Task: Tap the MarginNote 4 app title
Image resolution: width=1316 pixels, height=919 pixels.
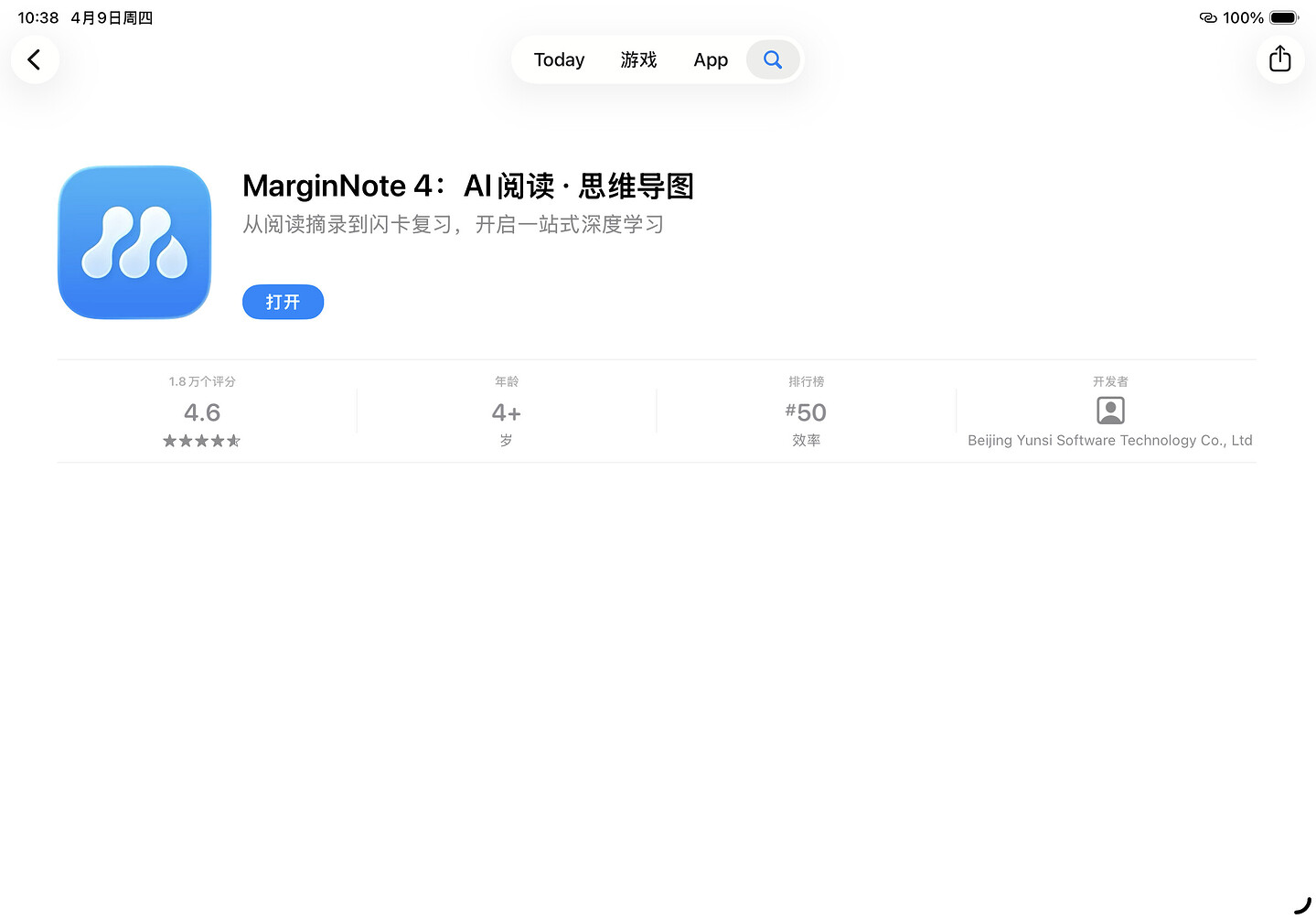Action: tap(468, 186)
